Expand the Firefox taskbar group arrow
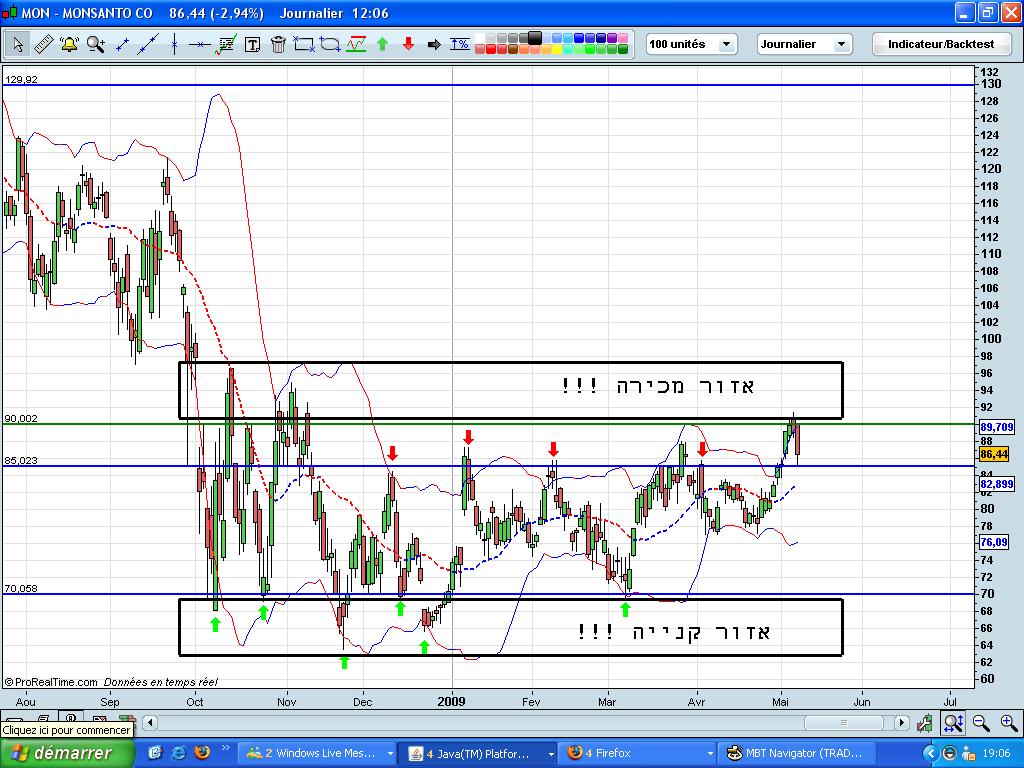Image resolution: width=1024 pixels, height=768 pixels. point(710,753)
